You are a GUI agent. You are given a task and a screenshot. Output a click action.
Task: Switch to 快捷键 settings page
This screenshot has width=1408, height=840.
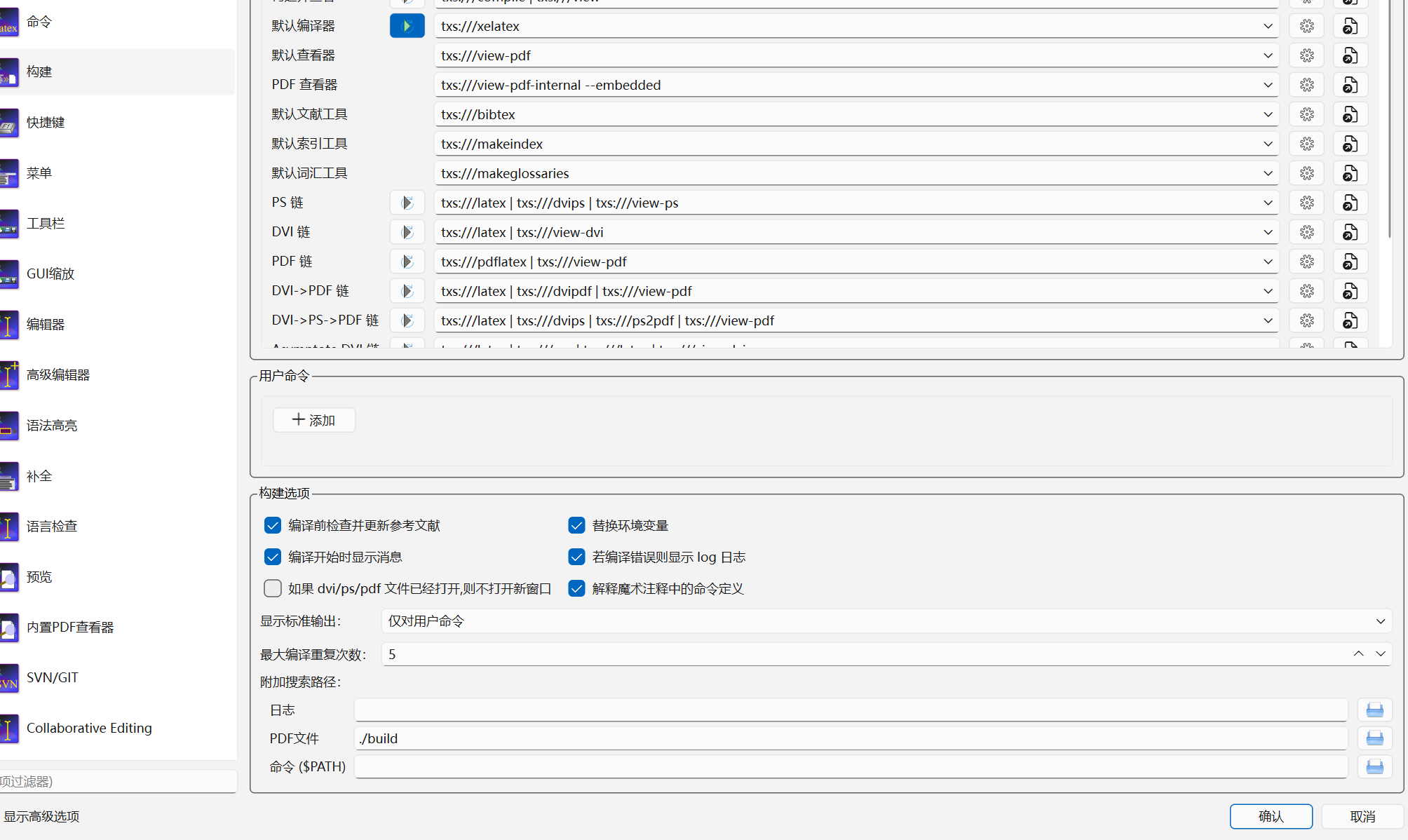pyautogui.click(x=117, y=122)
